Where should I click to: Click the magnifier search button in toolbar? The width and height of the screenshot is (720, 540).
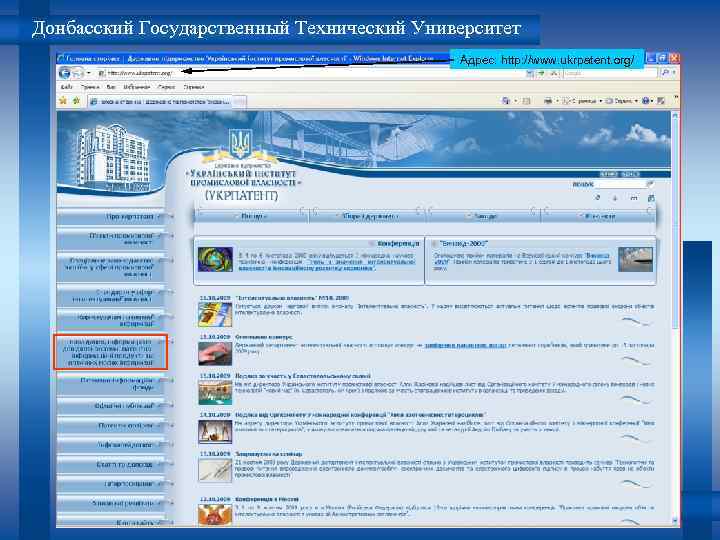(664, 73)
